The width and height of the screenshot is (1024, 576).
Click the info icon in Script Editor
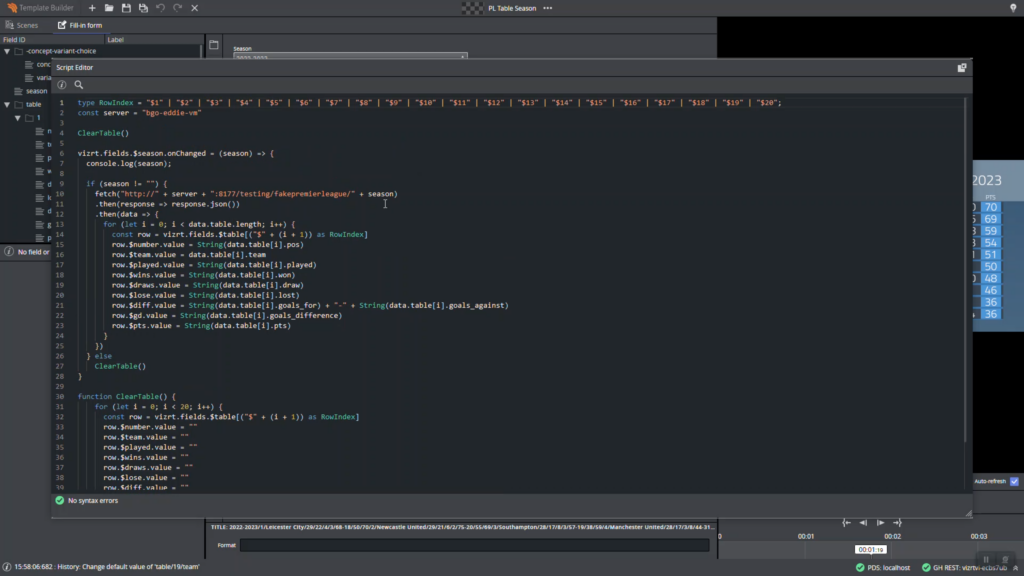(x=62, y=85)
